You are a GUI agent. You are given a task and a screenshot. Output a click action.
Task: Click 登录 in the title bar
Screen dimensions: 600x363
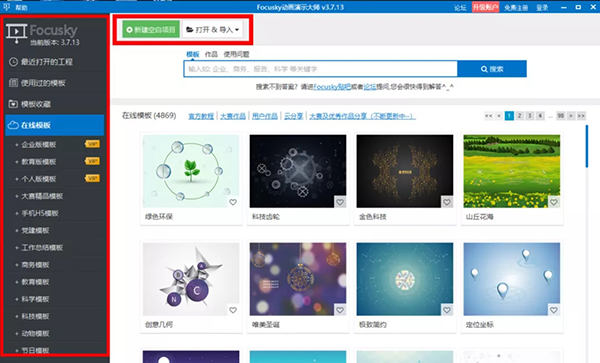click(542, 8)
